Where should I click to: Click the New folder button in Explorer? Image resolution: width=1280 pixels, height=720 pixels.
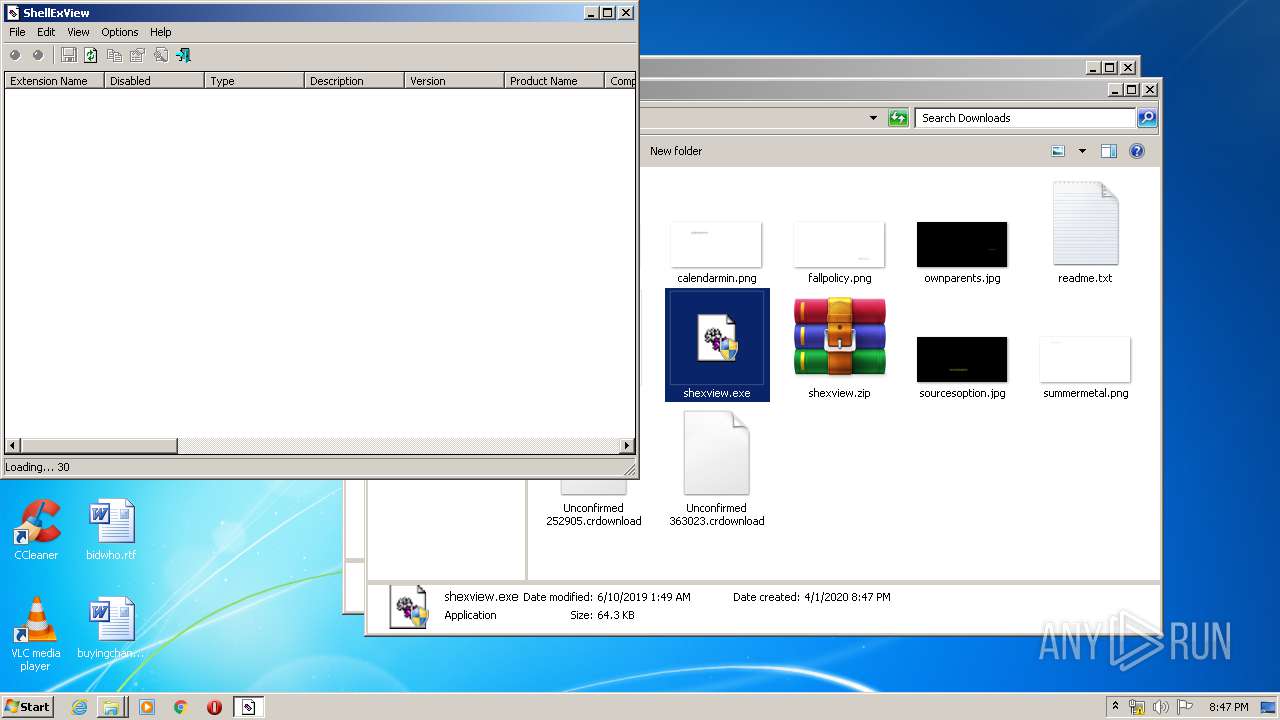point(676,151)
